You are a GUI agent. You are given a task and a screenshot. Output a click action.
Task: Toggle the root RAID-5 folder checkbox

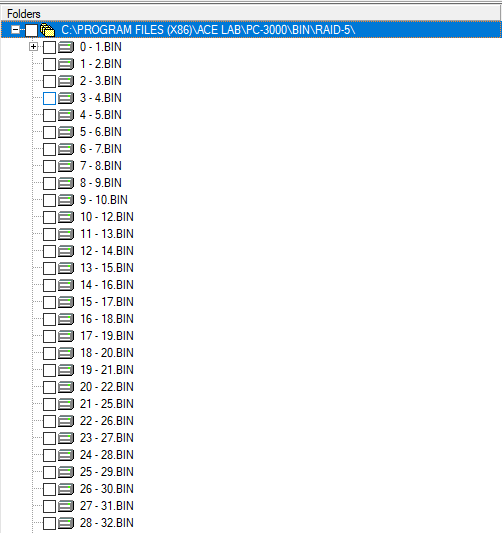coord(31,30)
